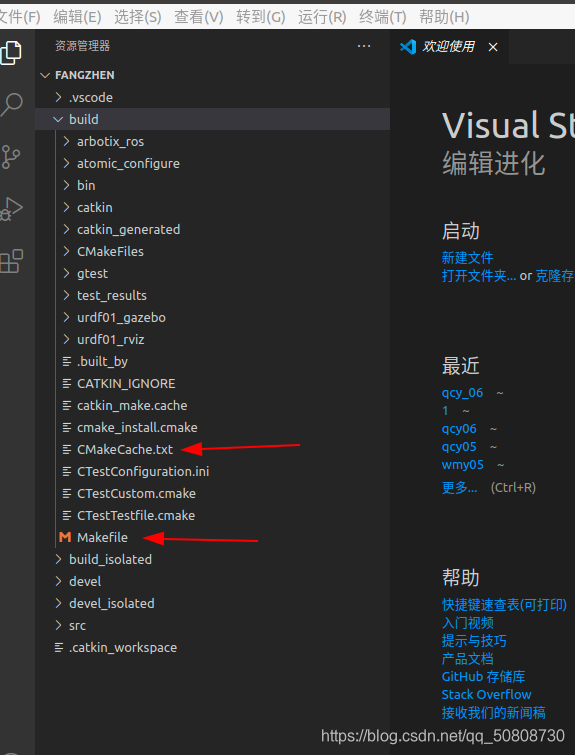575x755 pixels.
Task: Expand the catkin folder
Action: pos(66,208)
